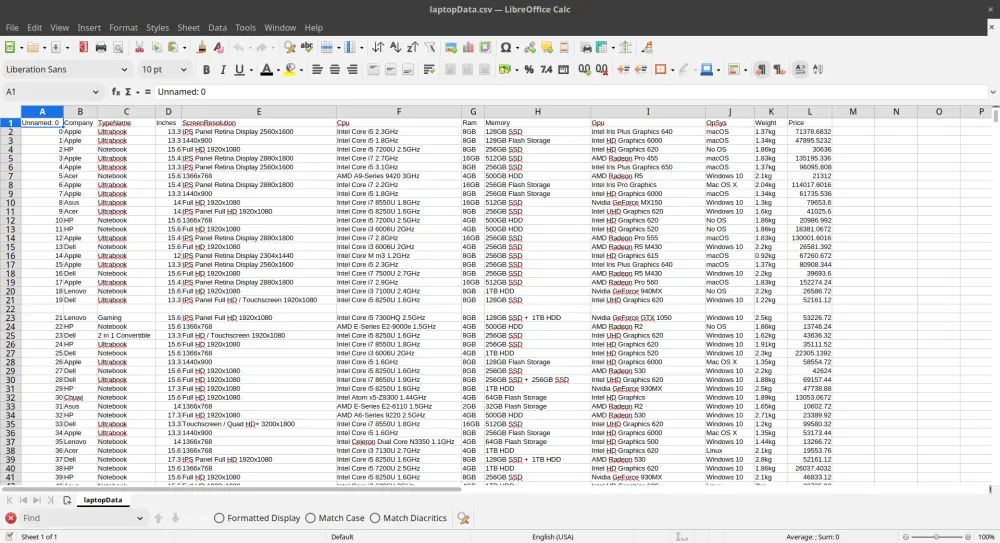Viewport: 1000px width, 543px height.
Task: Select Match Case radio option
Action: coord(335,518)
